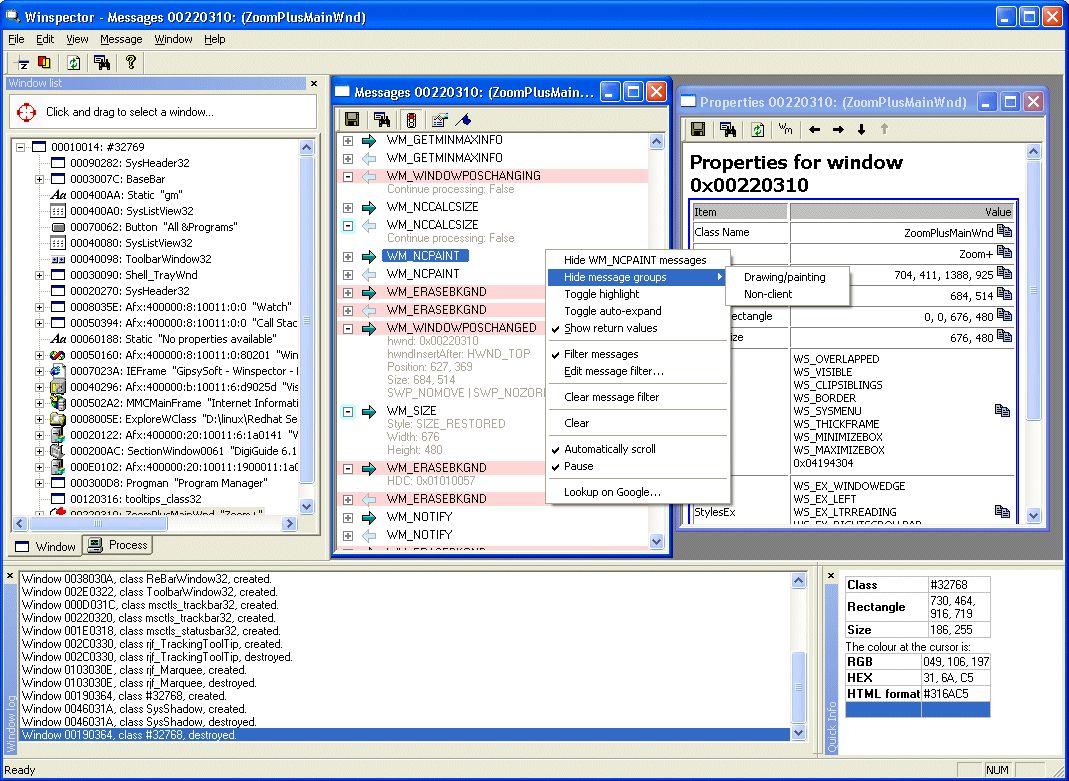Screen dimensions: 1069x781
Task: Go back with left arrow in Properties toolbar
Action: (x=815, y=129)
